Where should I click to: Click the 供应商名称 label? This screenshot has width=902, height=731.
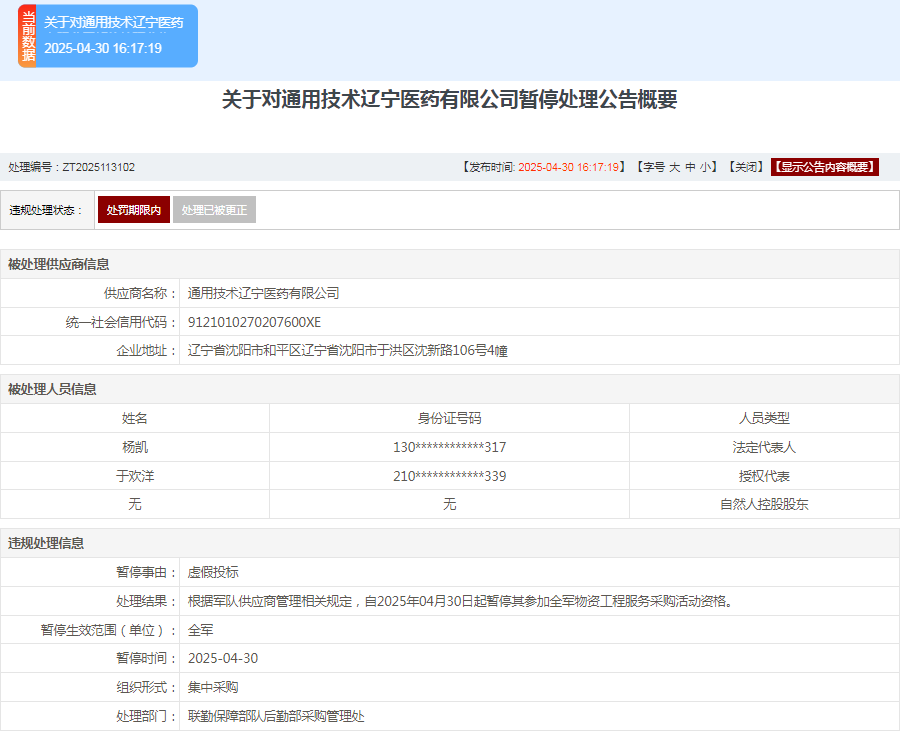(140, 293)
